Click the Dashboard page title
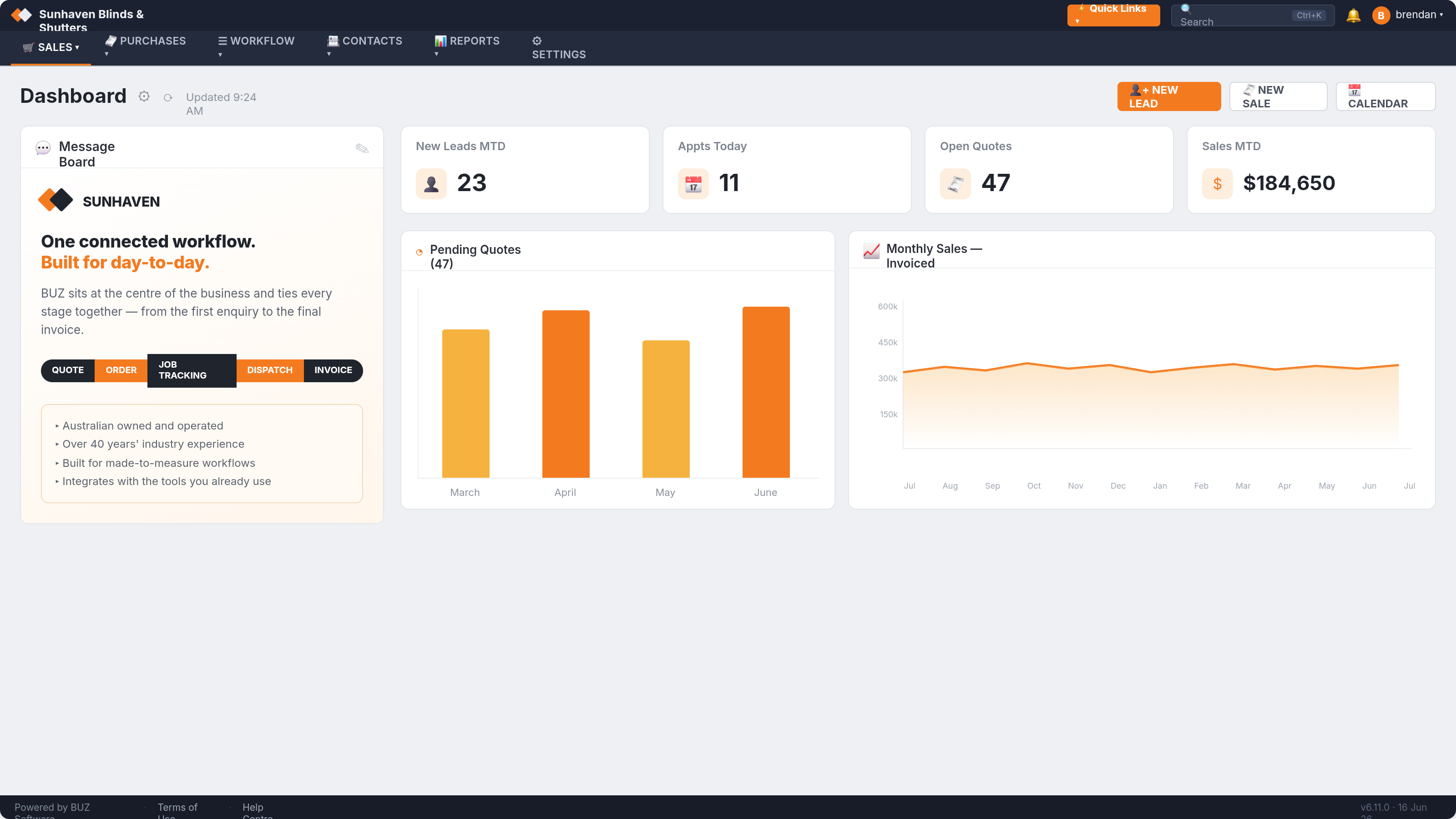Screen dimensions: 1456x819 (73, 96)
